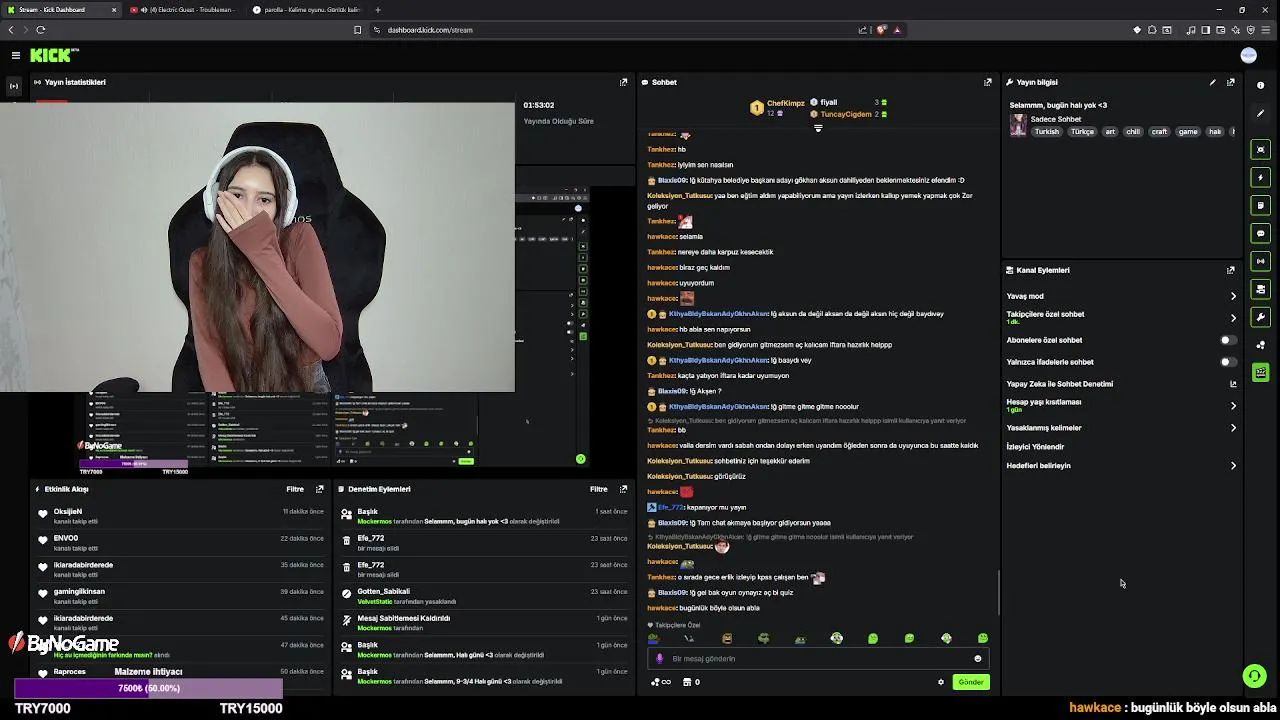Open Filtre dropdown in Etkinlik Akışı

pyautogui.click(x=295, y=489)
